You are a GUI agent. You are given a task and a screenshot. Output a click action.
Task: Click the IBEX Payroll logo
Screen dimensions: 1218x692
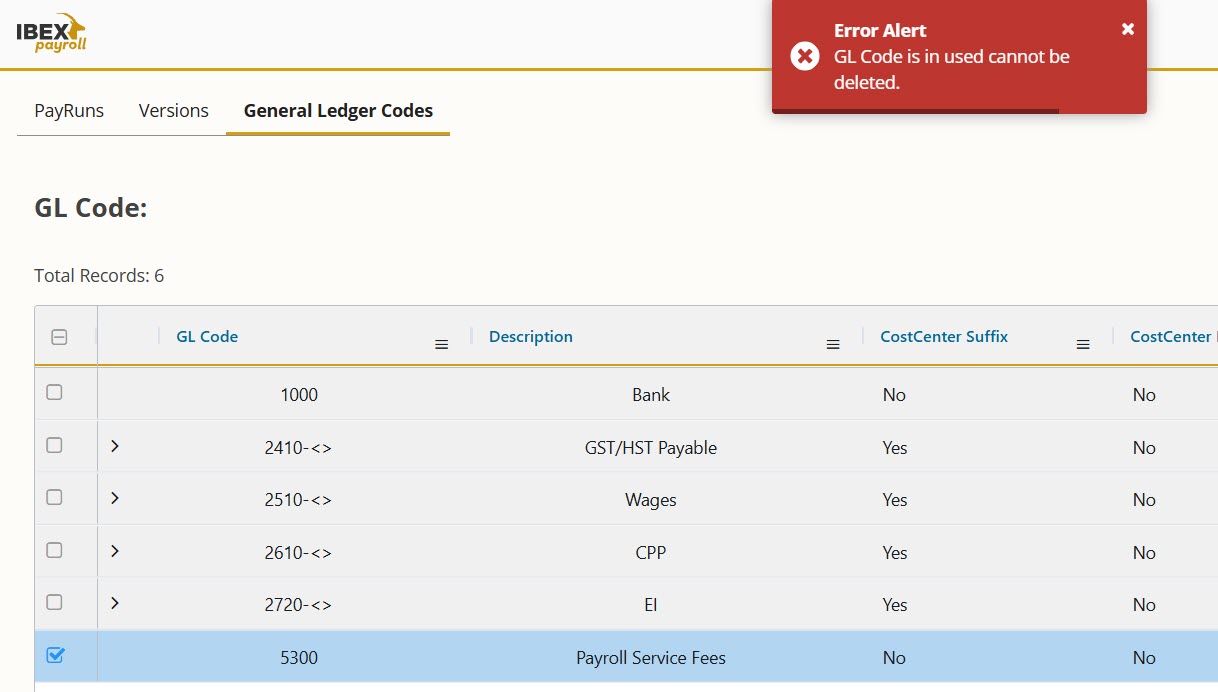pos(51,32)
